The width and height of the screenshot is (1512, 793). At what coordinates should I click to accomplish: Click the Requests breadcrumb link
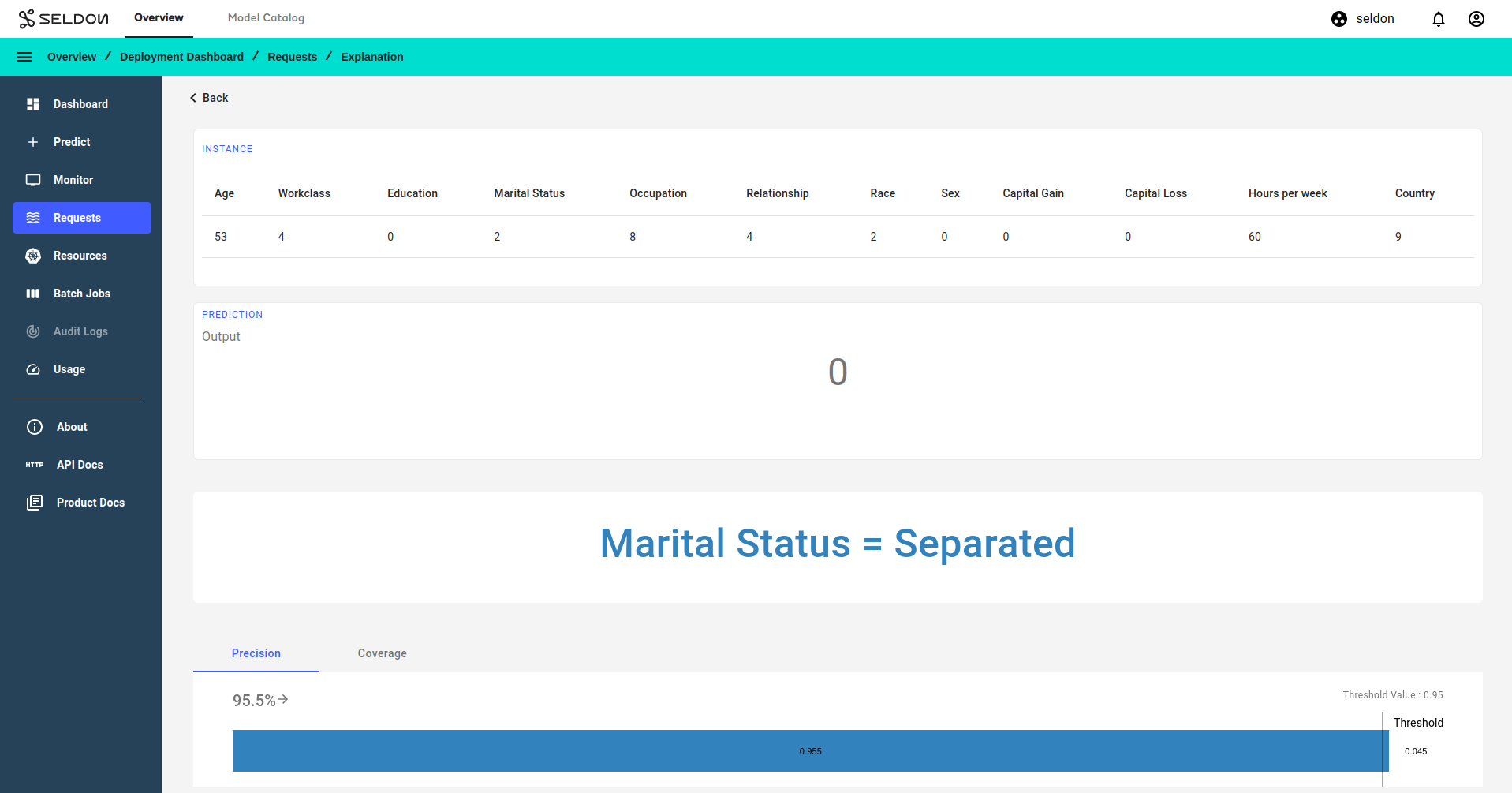292,57
